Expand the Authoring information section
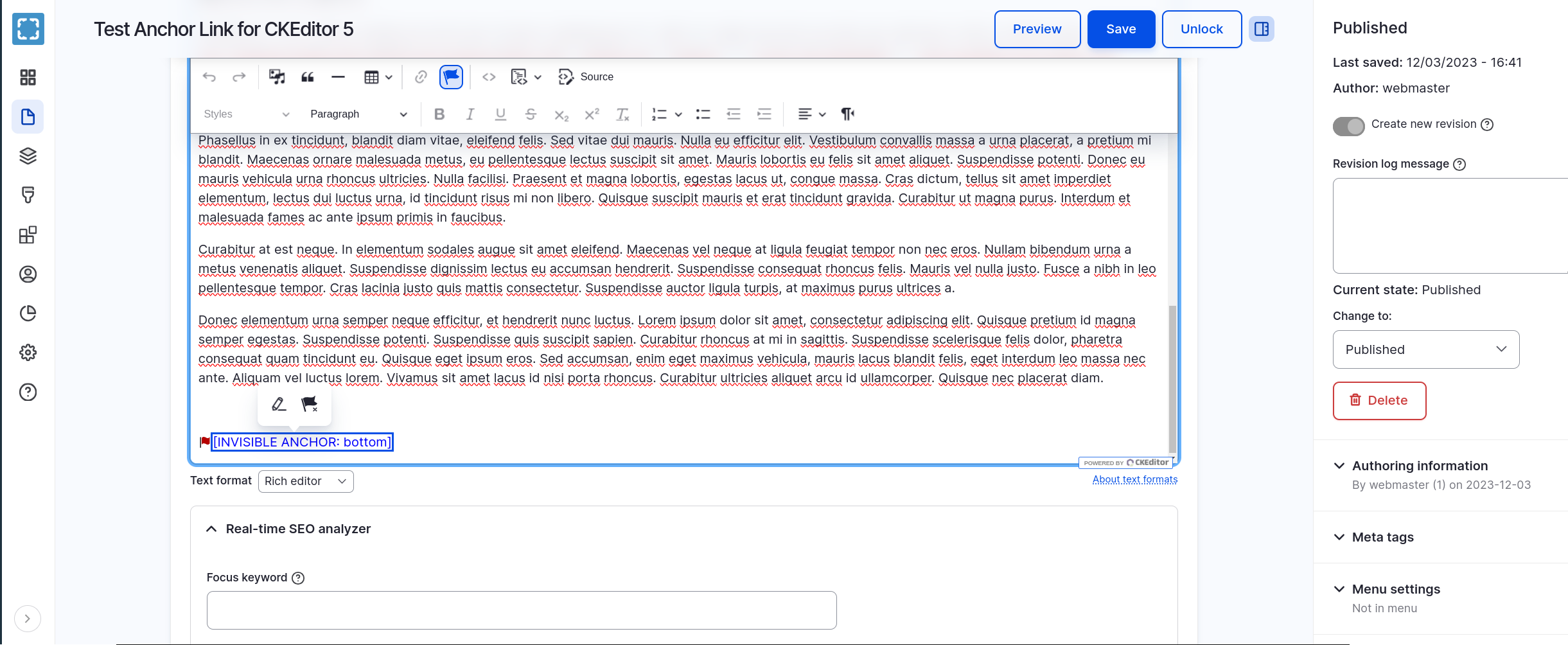Image resolution: width=1568 pixels, height=645 pixels. point(1419,466)
